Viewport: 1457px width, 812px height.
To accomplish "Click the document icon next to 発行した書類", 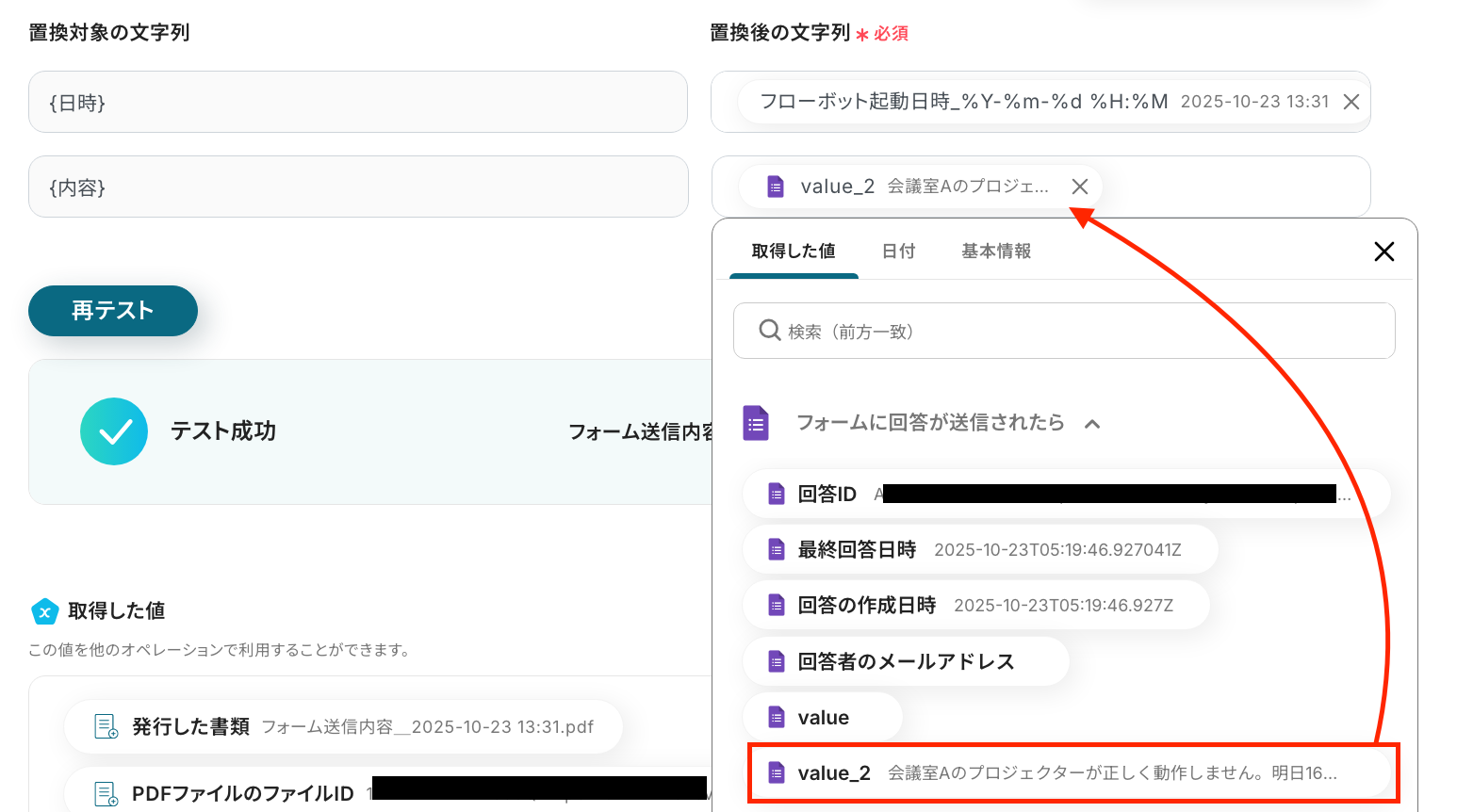I will [106, 726].
